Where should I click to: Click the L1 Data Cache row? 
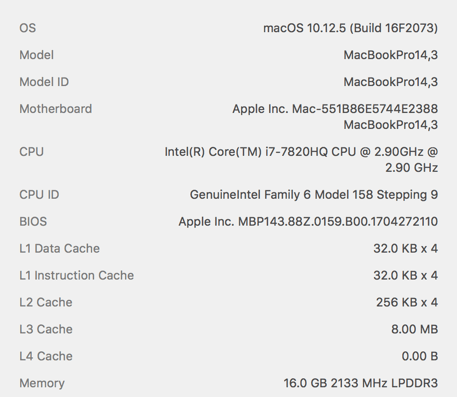pyautogui.click(x=229, y=249)
